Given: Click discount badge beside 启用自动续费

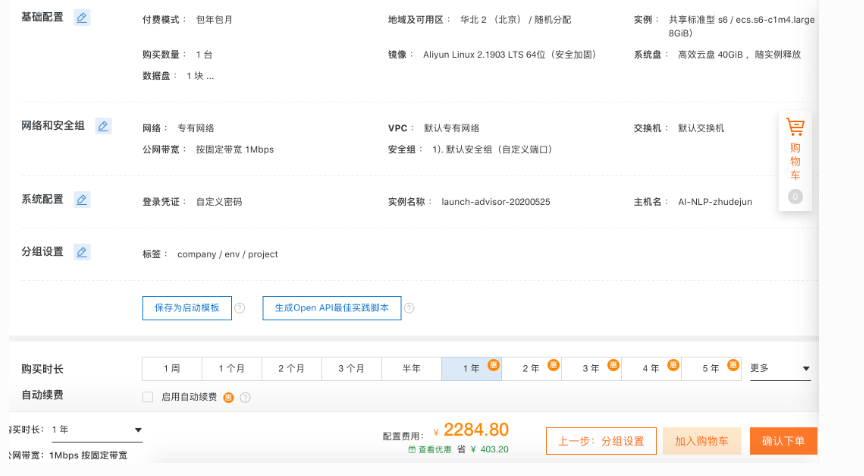Looking at the screenshot, I should pyautogui.click(x=228, y=398).
